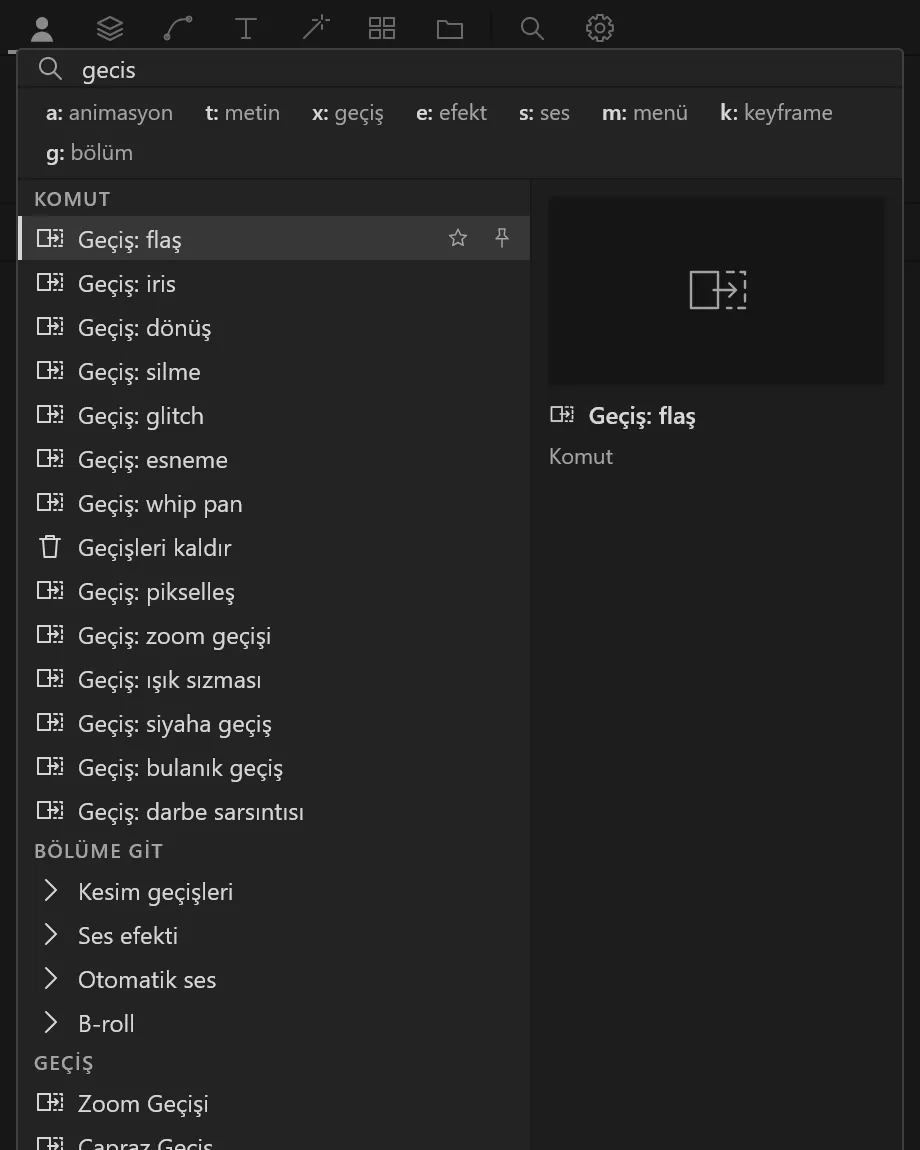
Task: Filter by the a: animasyon prefix
Action: [109, 113]
